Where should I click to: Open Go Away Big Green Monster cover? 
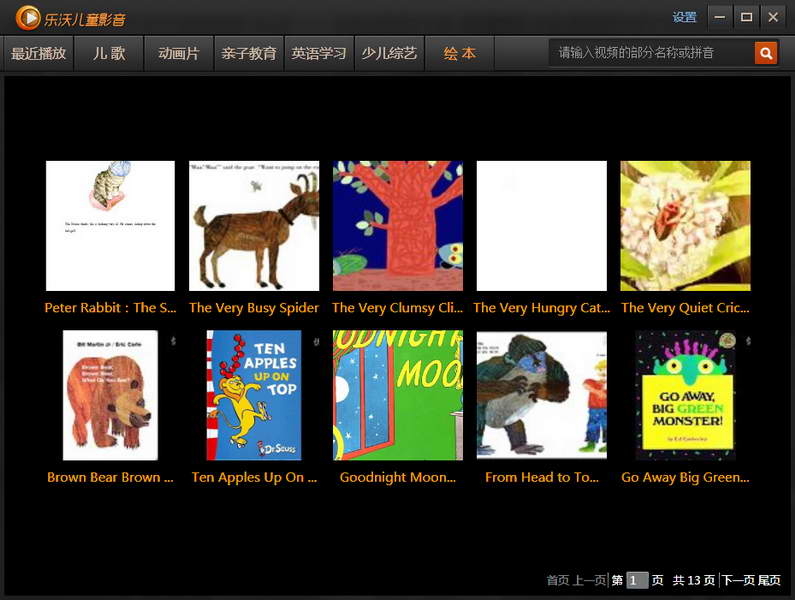pos(685,395)
